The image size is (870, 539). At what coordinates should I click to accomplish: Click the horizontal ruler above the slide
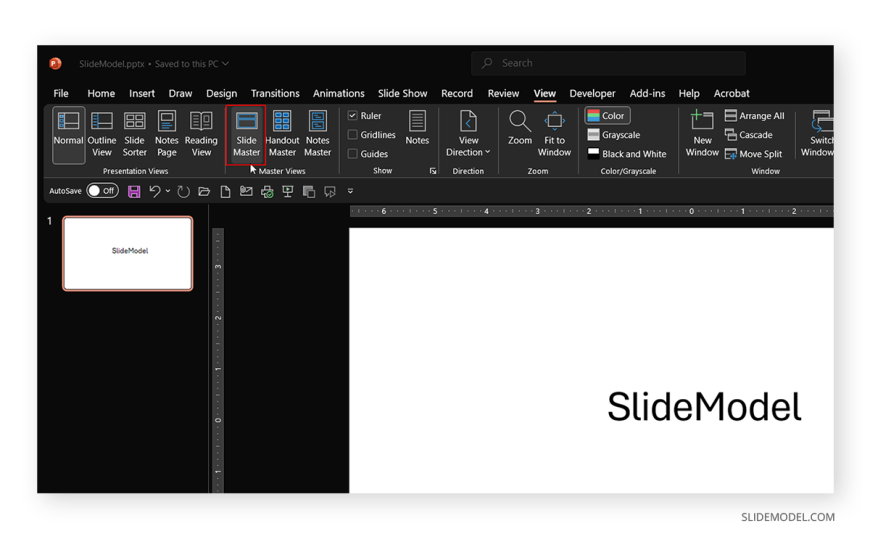[x=591, y=211]
